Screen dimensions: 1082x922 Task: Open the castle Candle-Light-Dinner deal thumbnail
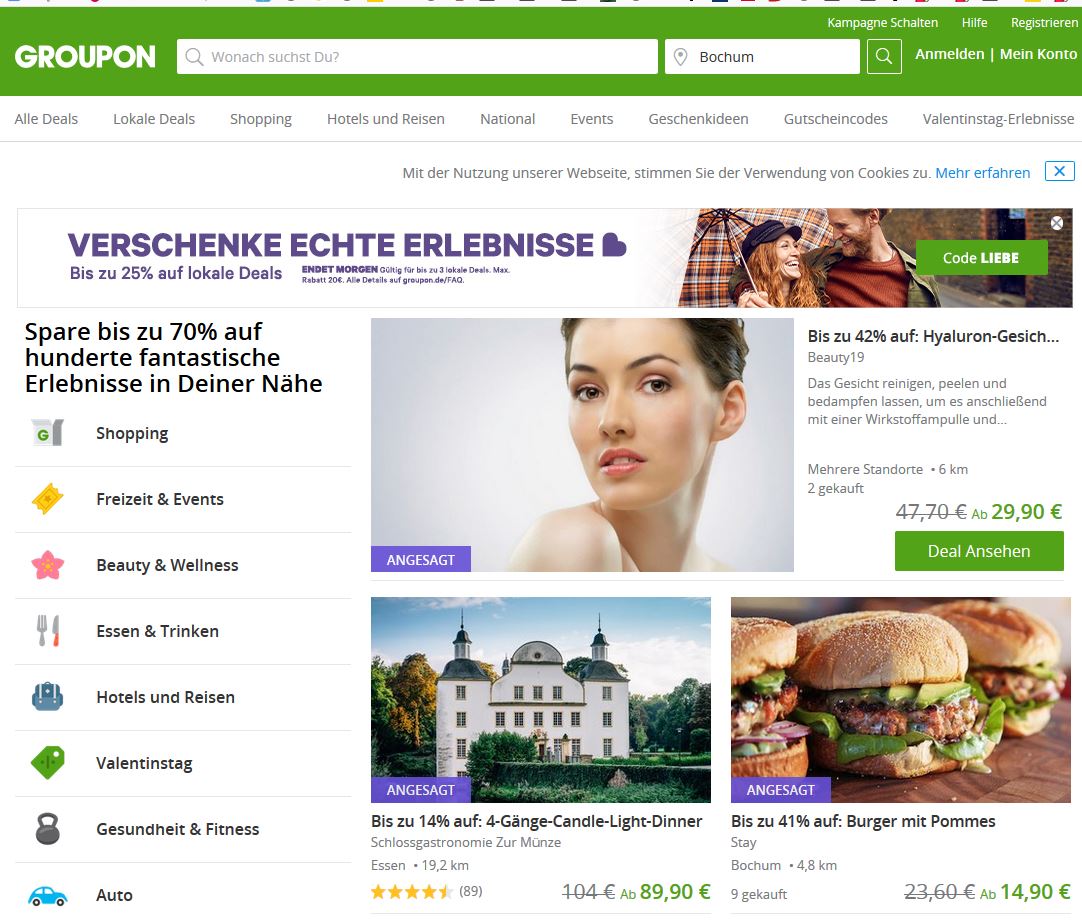click(541, 700)
